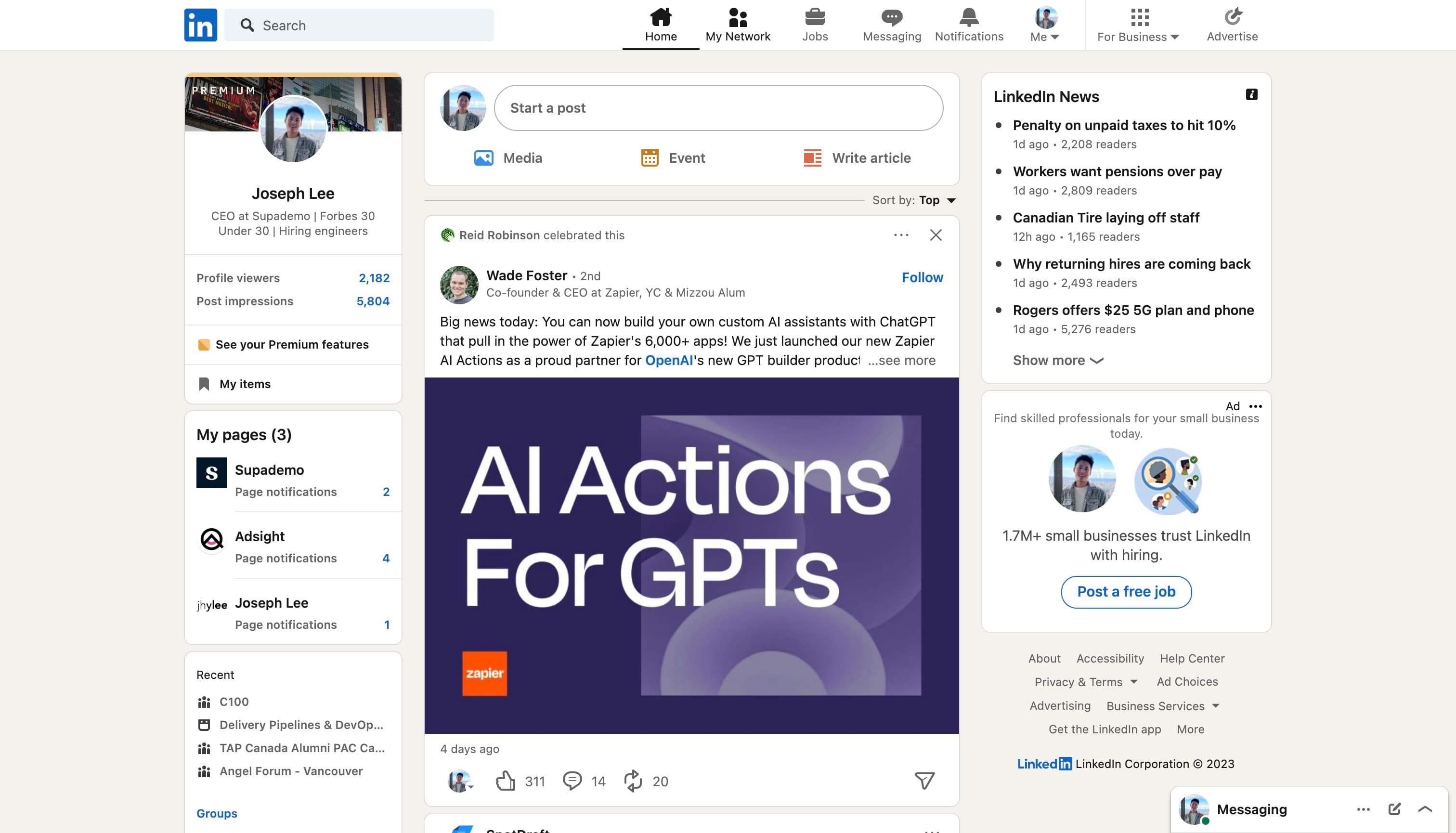Open Groups link in sidebar

217,813
